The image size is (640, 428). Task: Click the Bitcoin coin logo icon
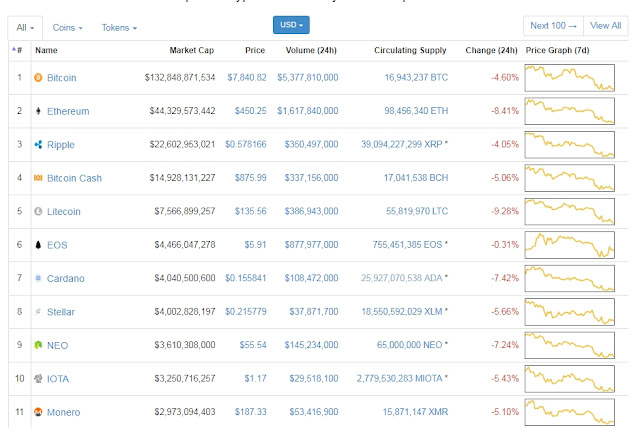point(38,78)
